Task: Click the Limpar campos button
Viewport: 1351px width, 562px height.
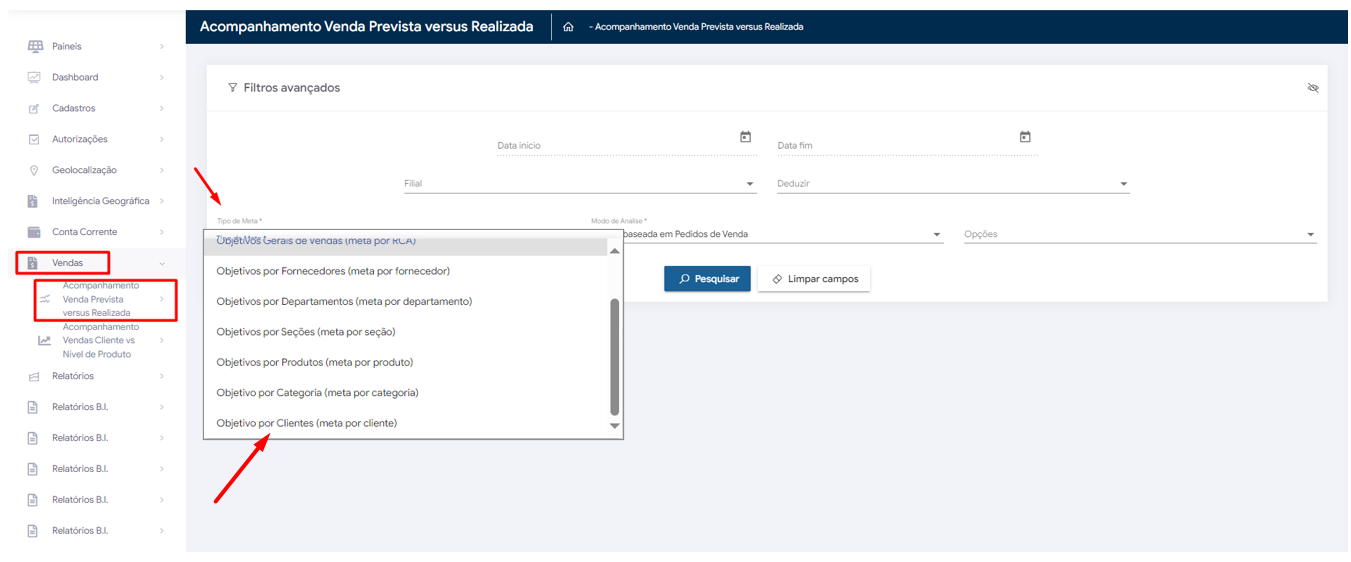Action: click(x=814, y=279)
